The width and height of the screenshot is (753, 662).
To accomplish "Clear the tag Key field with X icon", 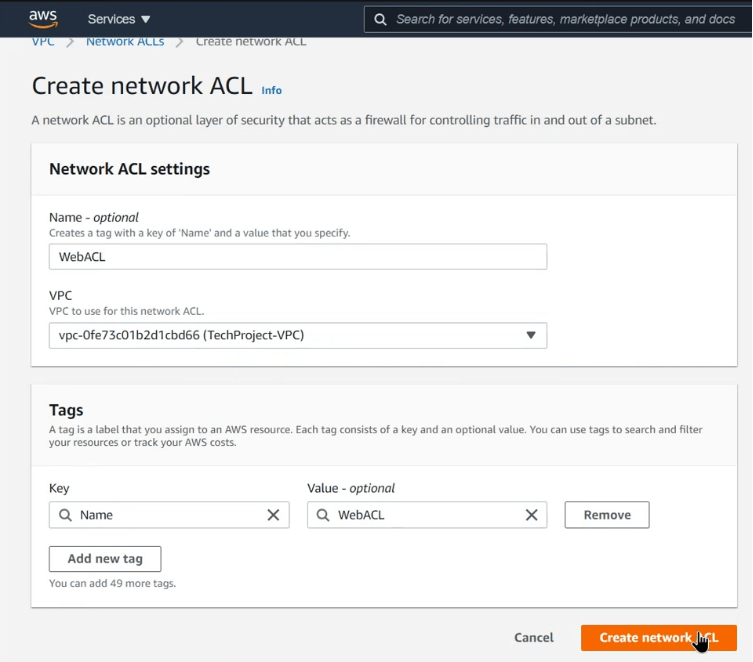I will (x=273, y=515).
